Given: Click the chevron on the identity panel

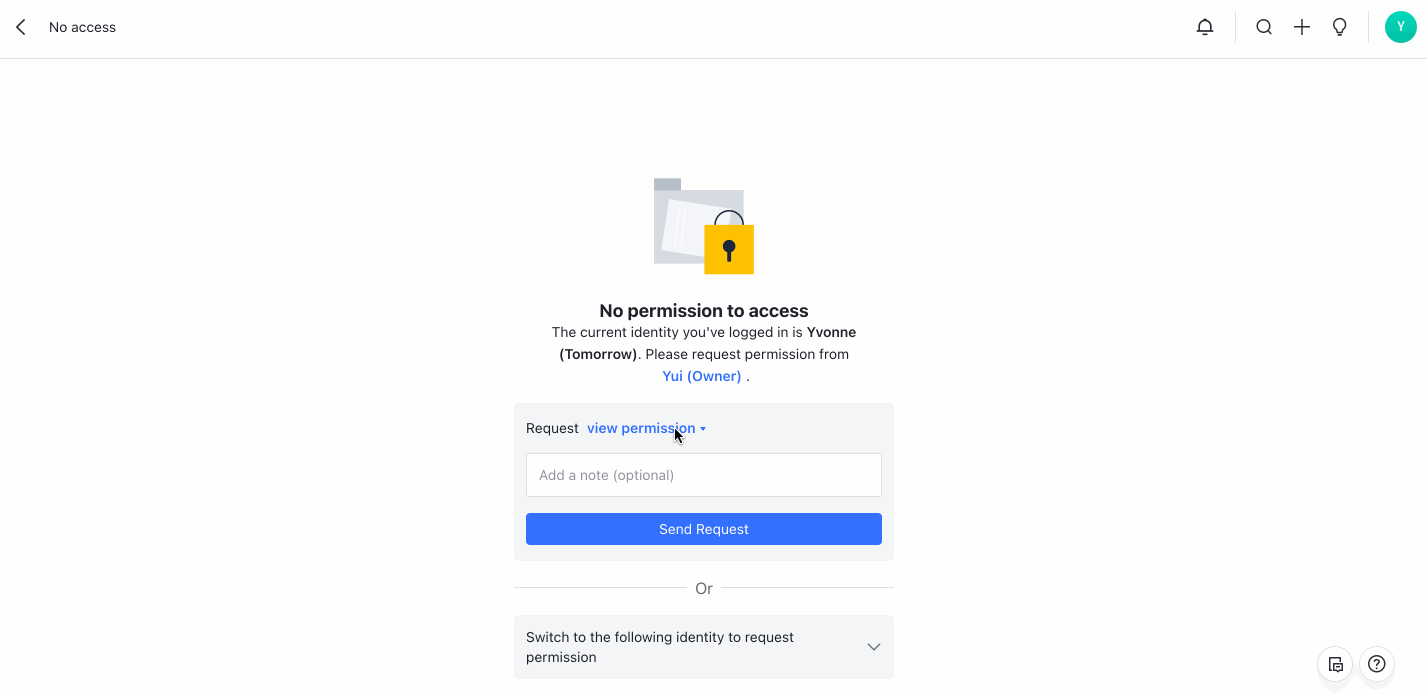Looking at the screenshot, I should tap(873, 647).
